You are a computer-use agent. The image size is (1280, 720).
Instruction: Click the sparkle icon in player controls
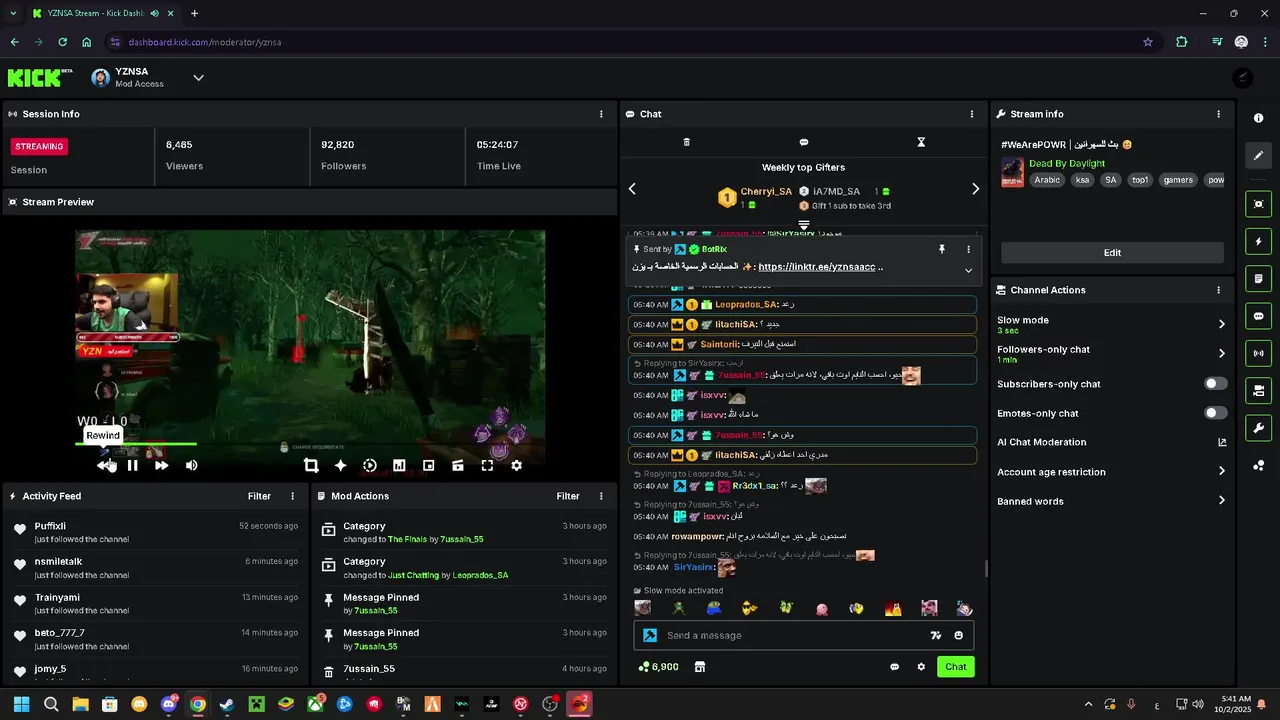pyautogui.click(x=340, y=465)
